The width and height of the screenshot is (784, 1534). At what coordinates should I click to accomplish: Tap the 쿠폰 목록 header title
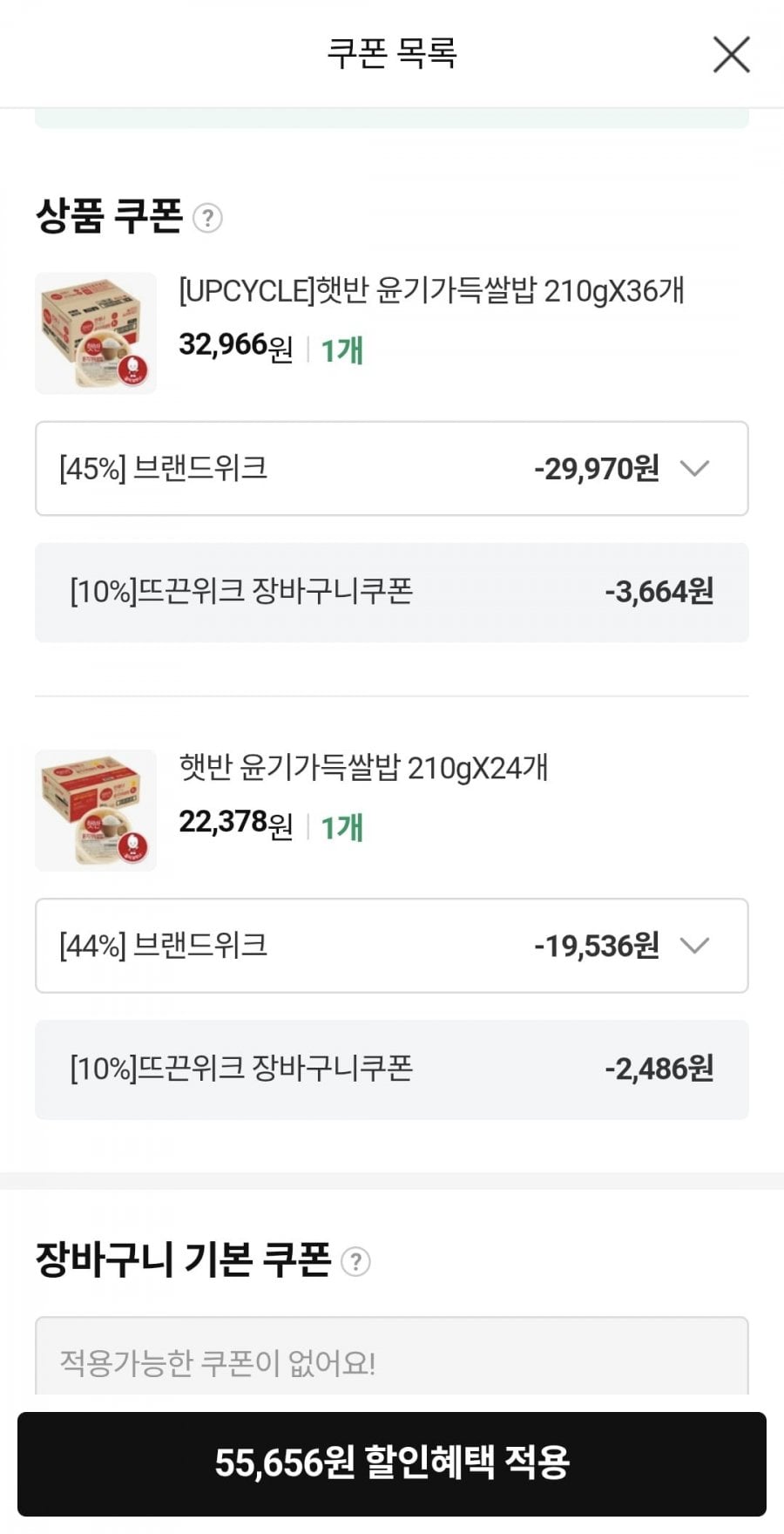[391, 53]
